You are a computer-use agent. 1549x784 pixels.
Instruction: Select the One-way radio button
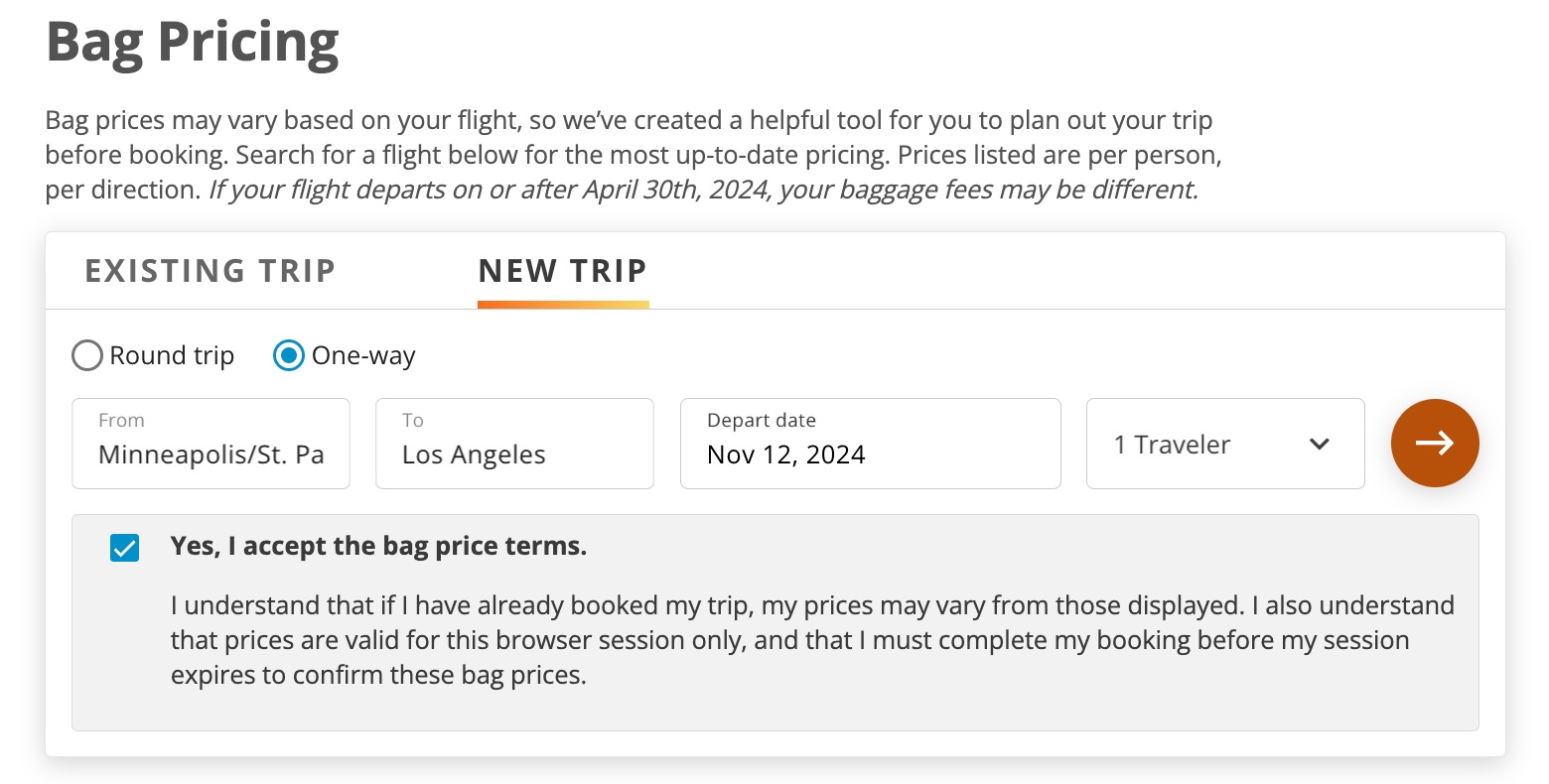click(288, 355)
